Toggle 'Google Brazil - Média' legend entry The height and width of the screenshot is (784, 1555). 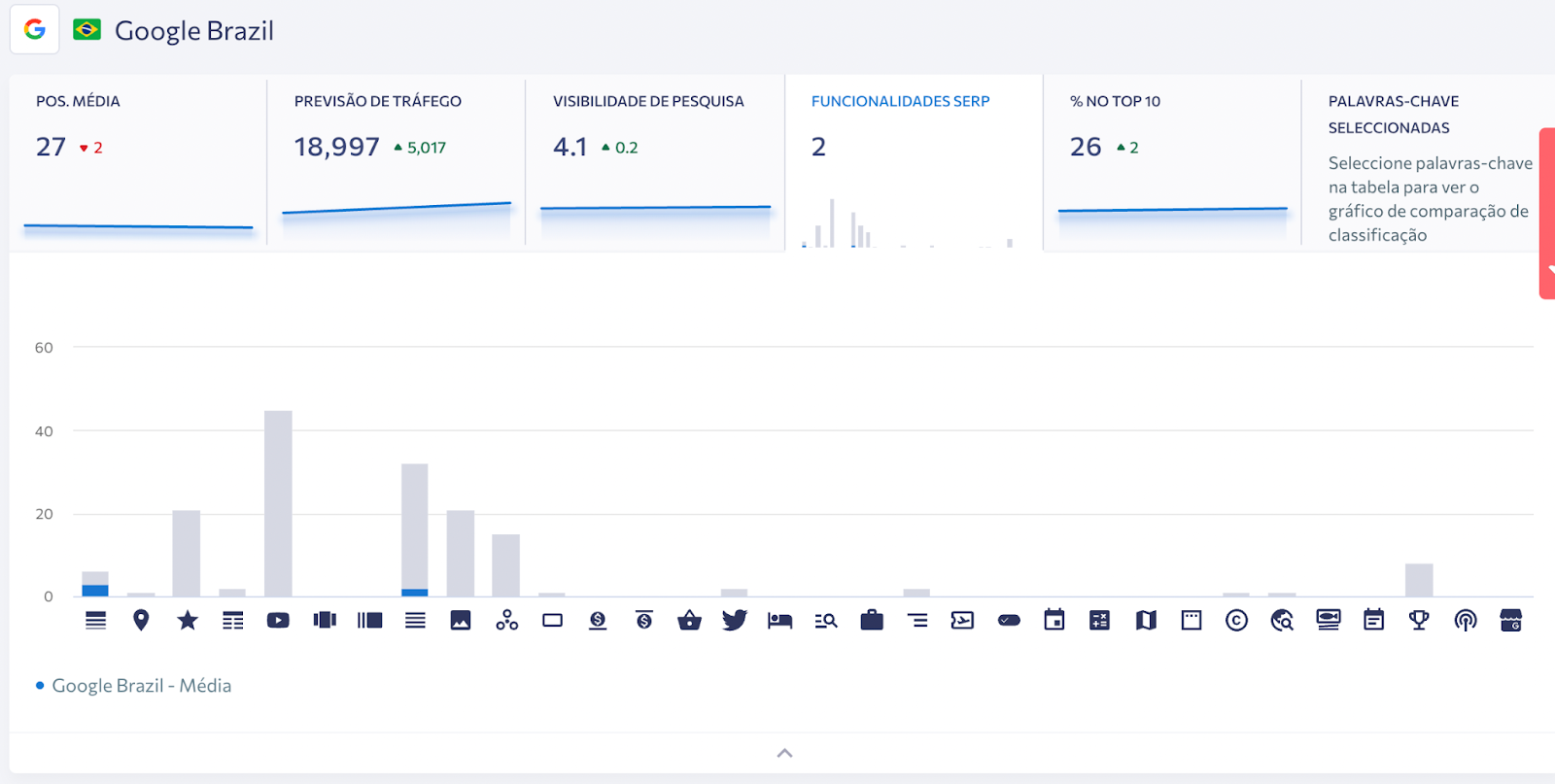coord(133,686)
